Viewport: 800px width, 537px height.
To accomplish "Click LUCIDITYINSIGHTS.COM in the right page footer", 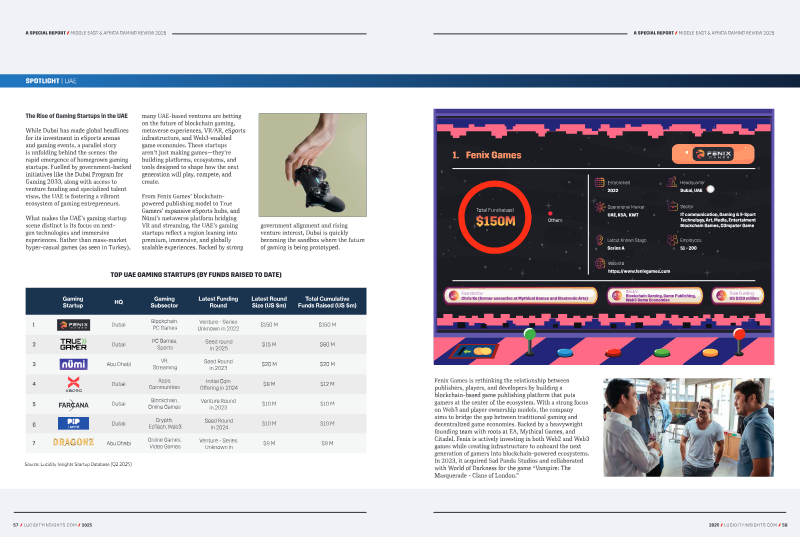I will point(751,525).
